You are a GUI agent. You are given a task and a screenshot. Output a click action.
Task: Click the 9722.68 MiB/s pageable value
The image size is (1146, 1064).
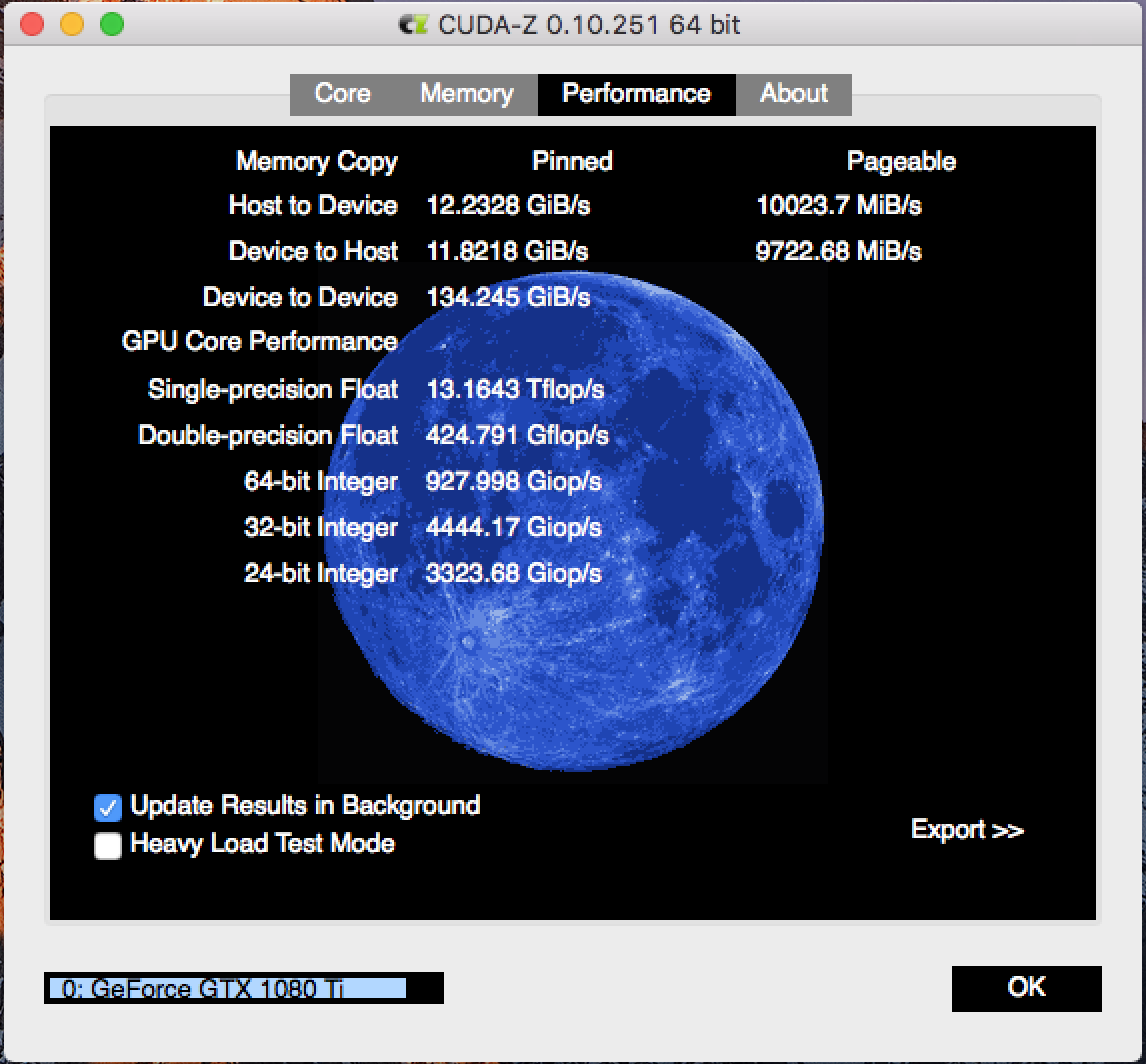838,251
